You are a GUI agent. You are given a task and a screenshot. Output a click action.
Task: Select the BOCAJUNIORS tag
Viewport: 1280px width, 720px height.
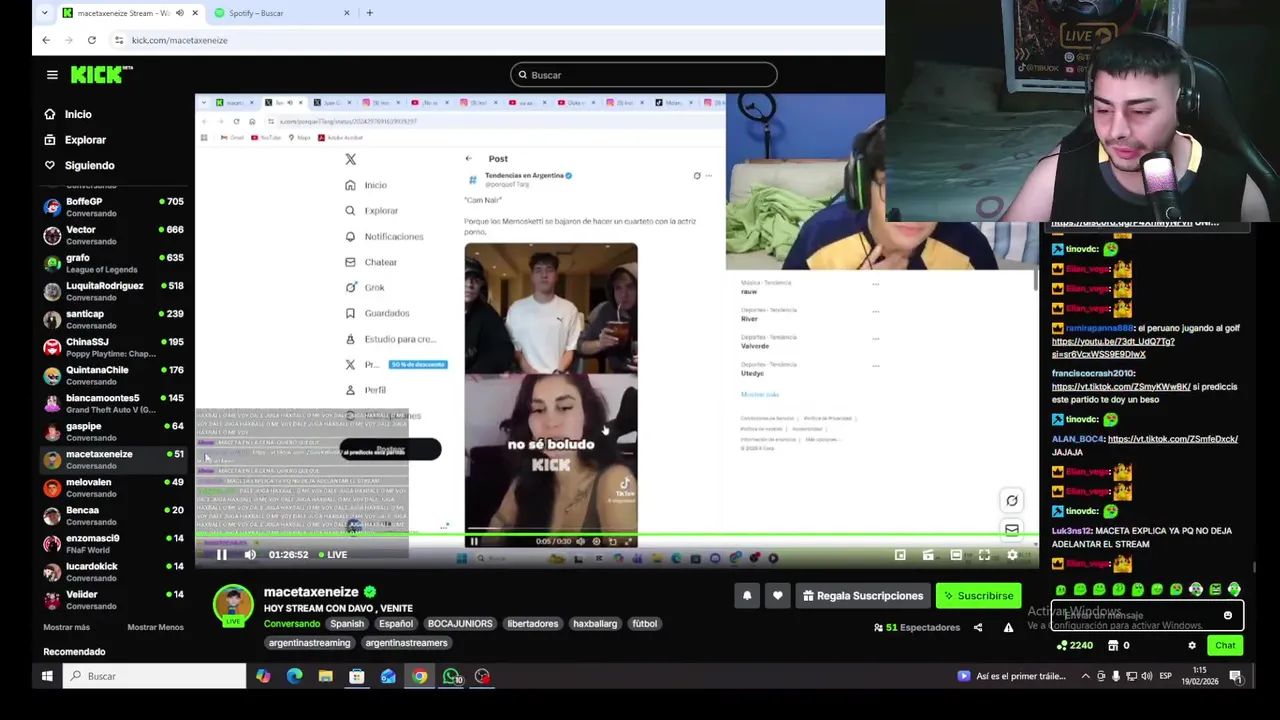click(x=460, y=624)
